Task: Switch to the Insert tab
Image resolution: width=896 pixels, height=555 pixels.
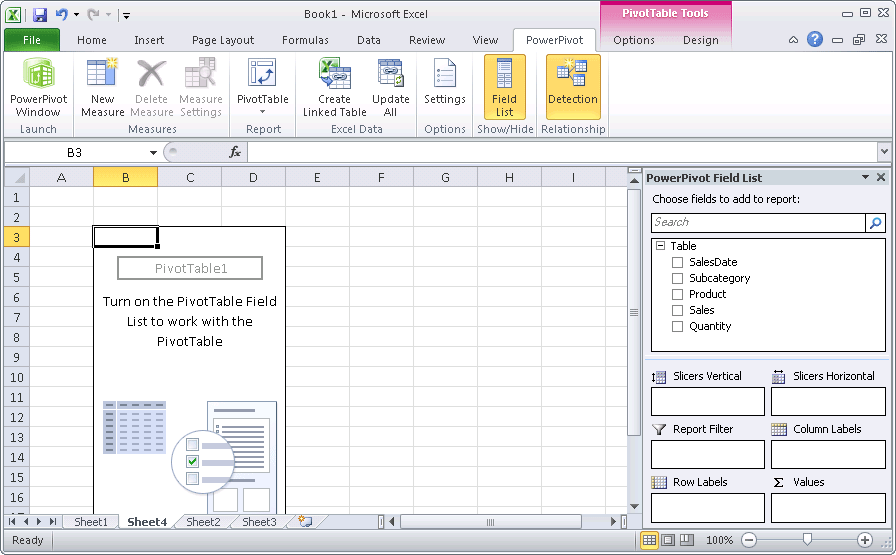Action: (149, 40)
